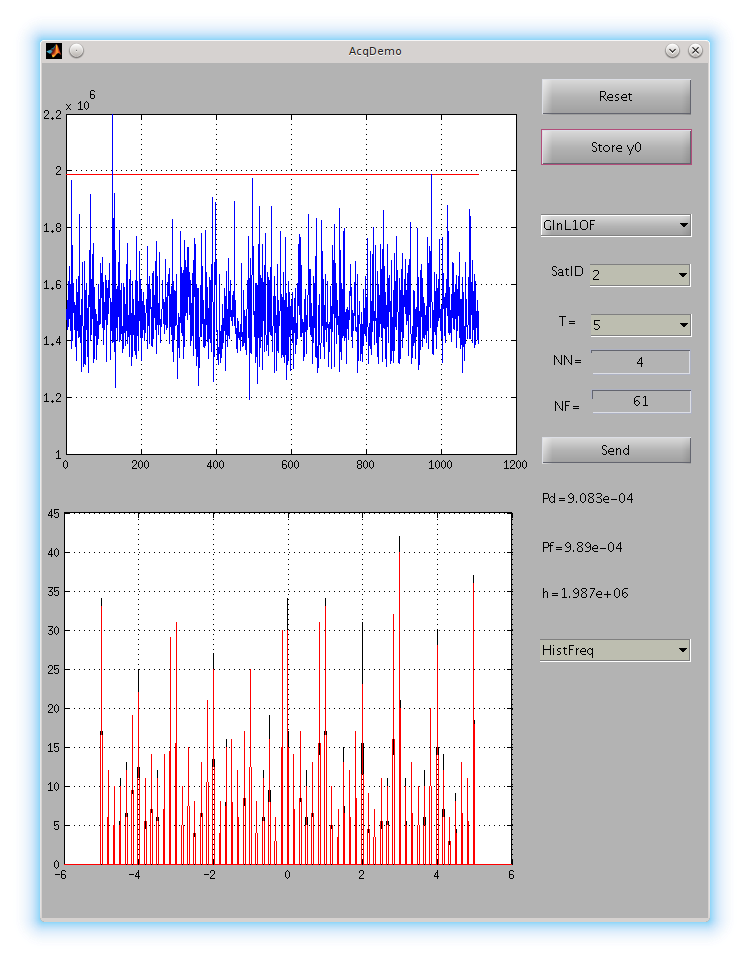Screen dimensions: 750x962
Task: Click the AcqDemo window title text
Action: click(375, 50)
